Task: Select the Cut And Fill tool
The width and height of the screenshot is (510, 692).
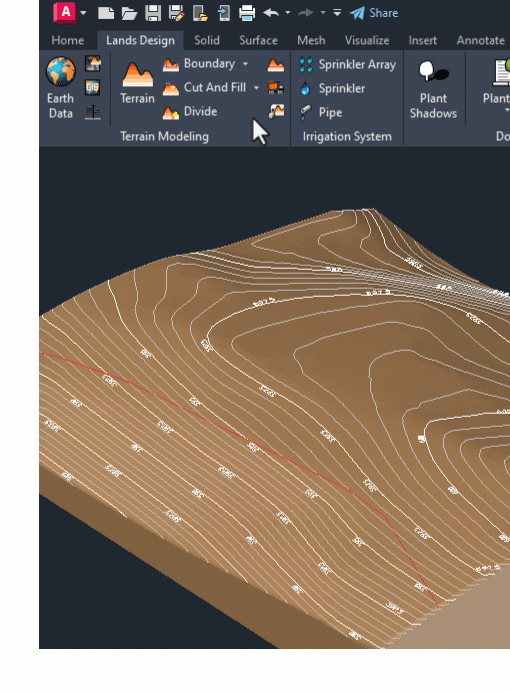Action: pos(204,88)
